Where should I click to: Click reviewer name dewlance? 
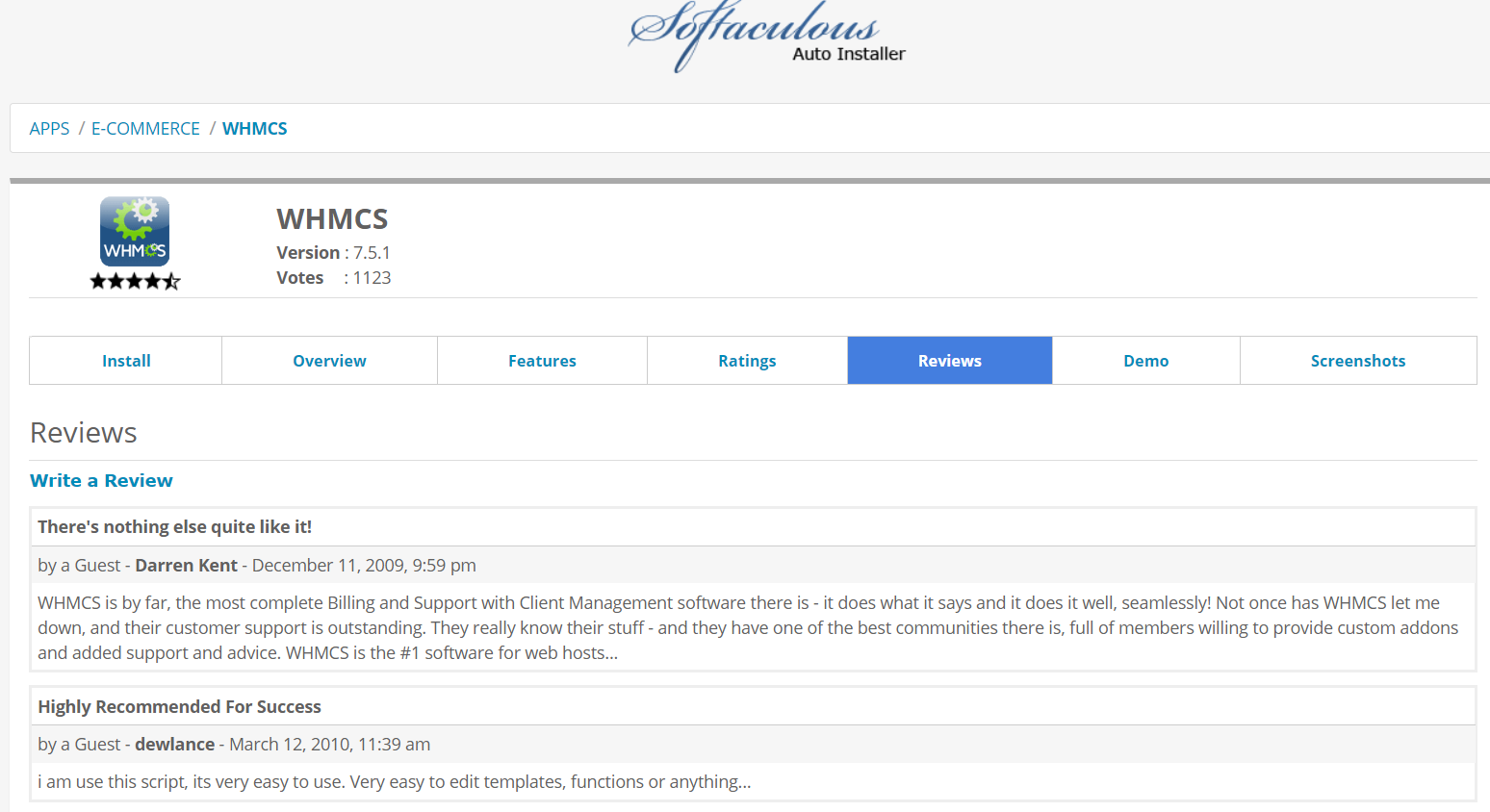[x=174, y=745]
